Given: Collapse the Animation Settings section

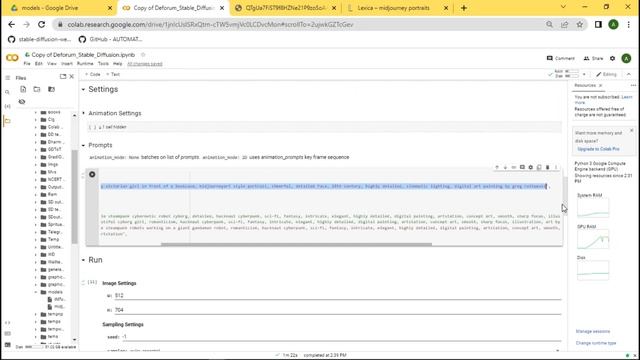Looking at the screenshot, I should pos(84,113).
